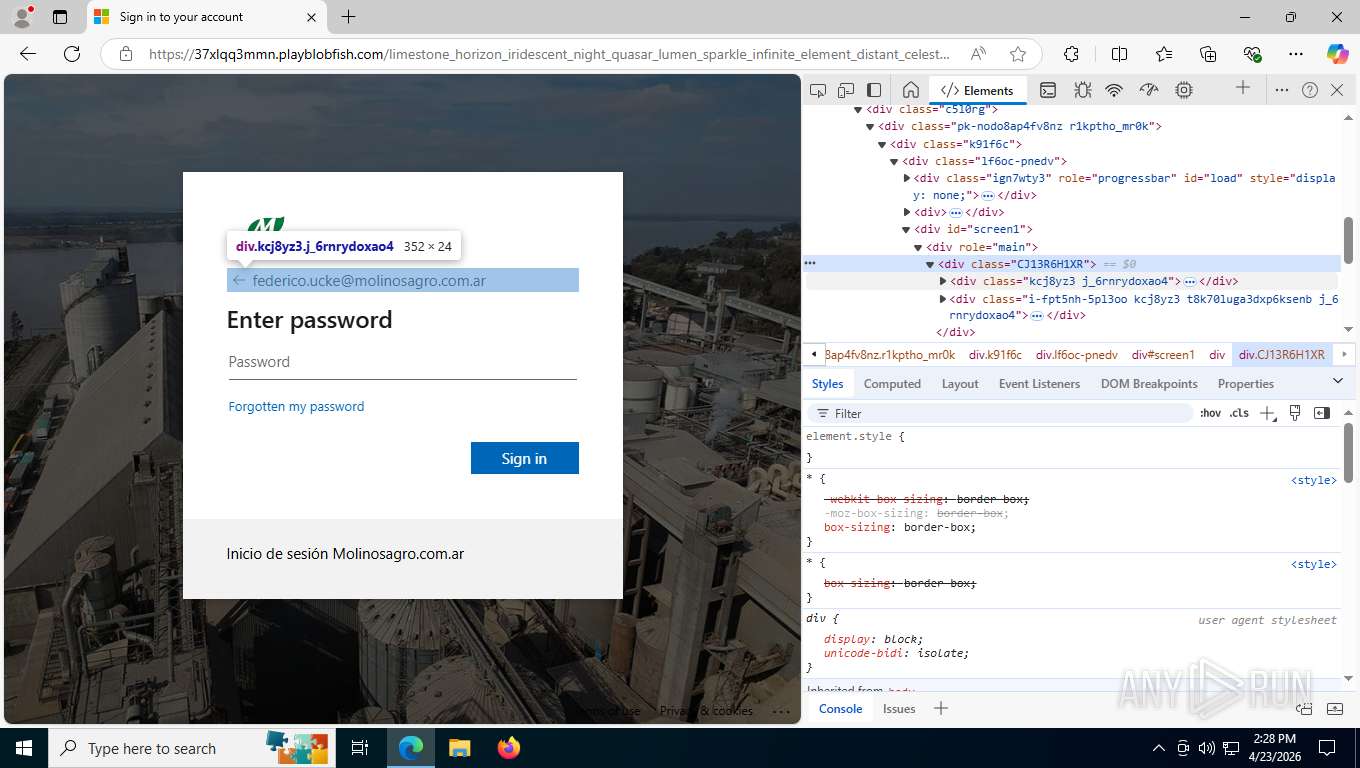Open DevTools help question mark
1360x768 pixels.
[1310, 90]
